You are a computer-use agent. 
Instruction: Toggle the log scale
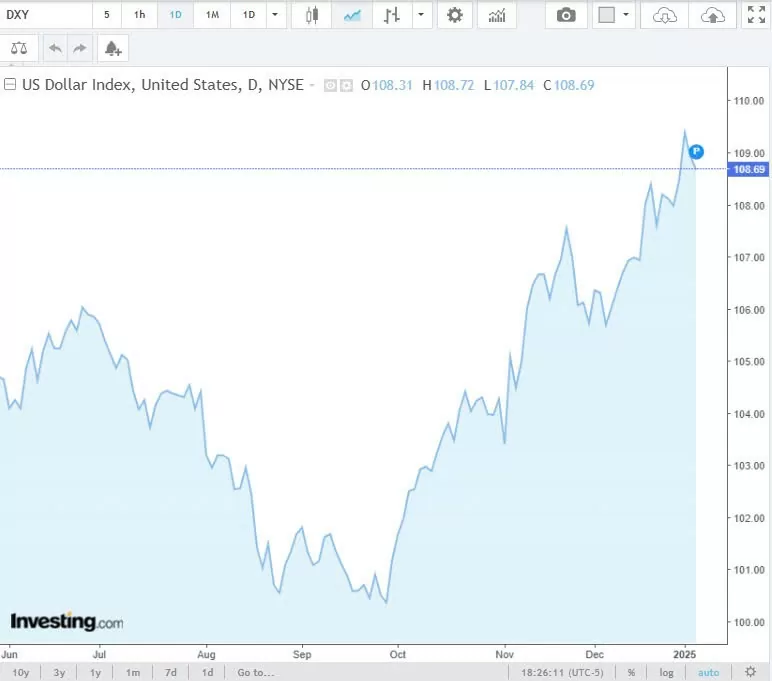(x=666, y=672)
